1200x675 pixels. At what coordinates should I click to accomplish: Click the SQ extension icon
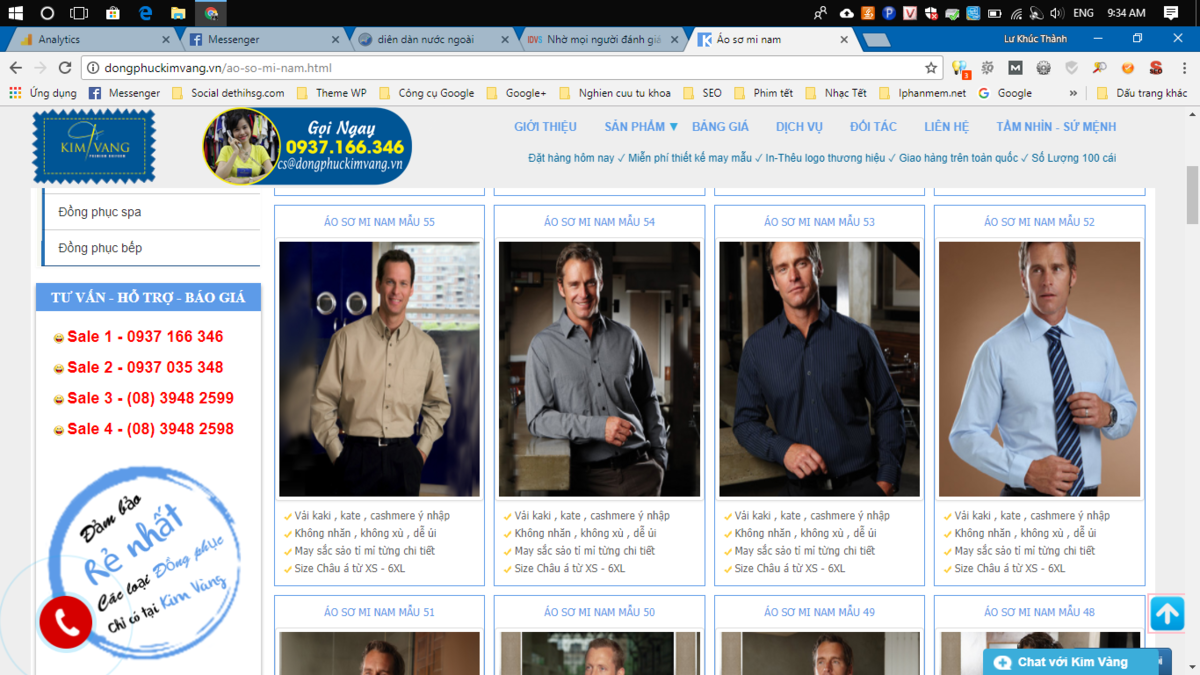pos(987,68)
